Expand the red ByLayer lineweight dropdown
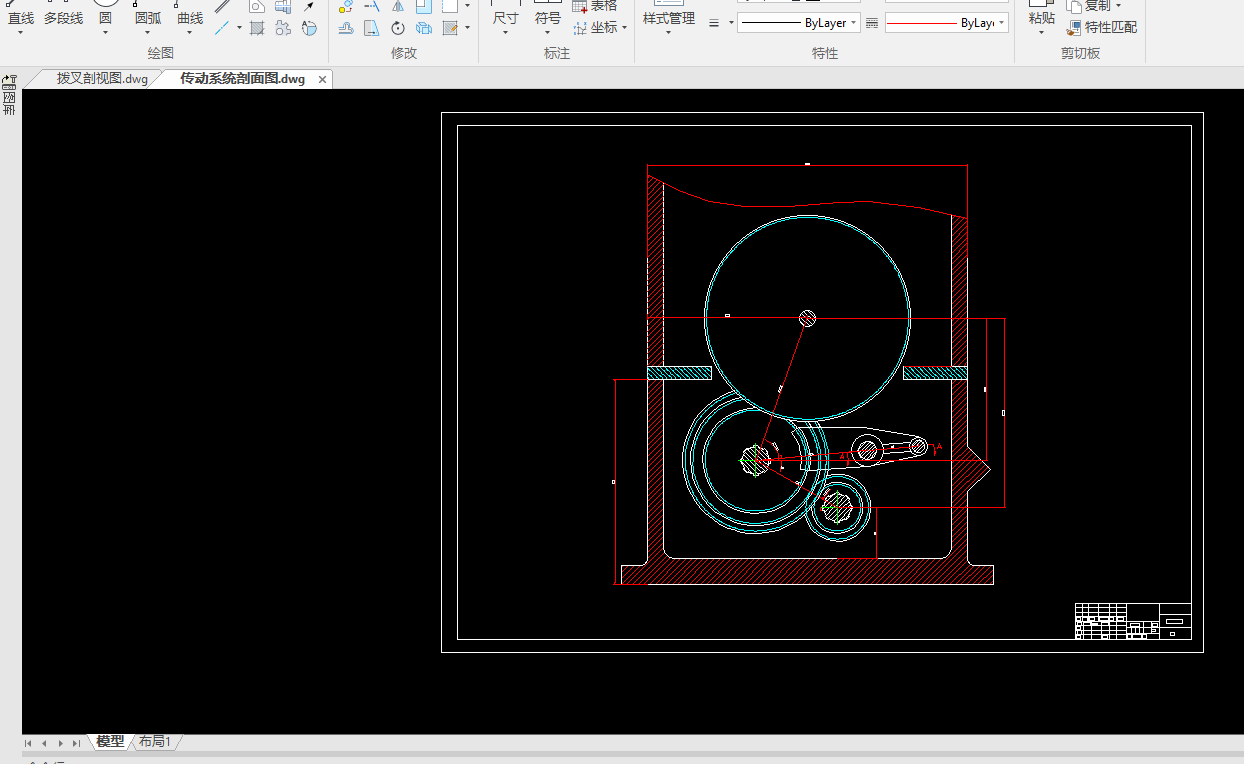 [1002, 23]
